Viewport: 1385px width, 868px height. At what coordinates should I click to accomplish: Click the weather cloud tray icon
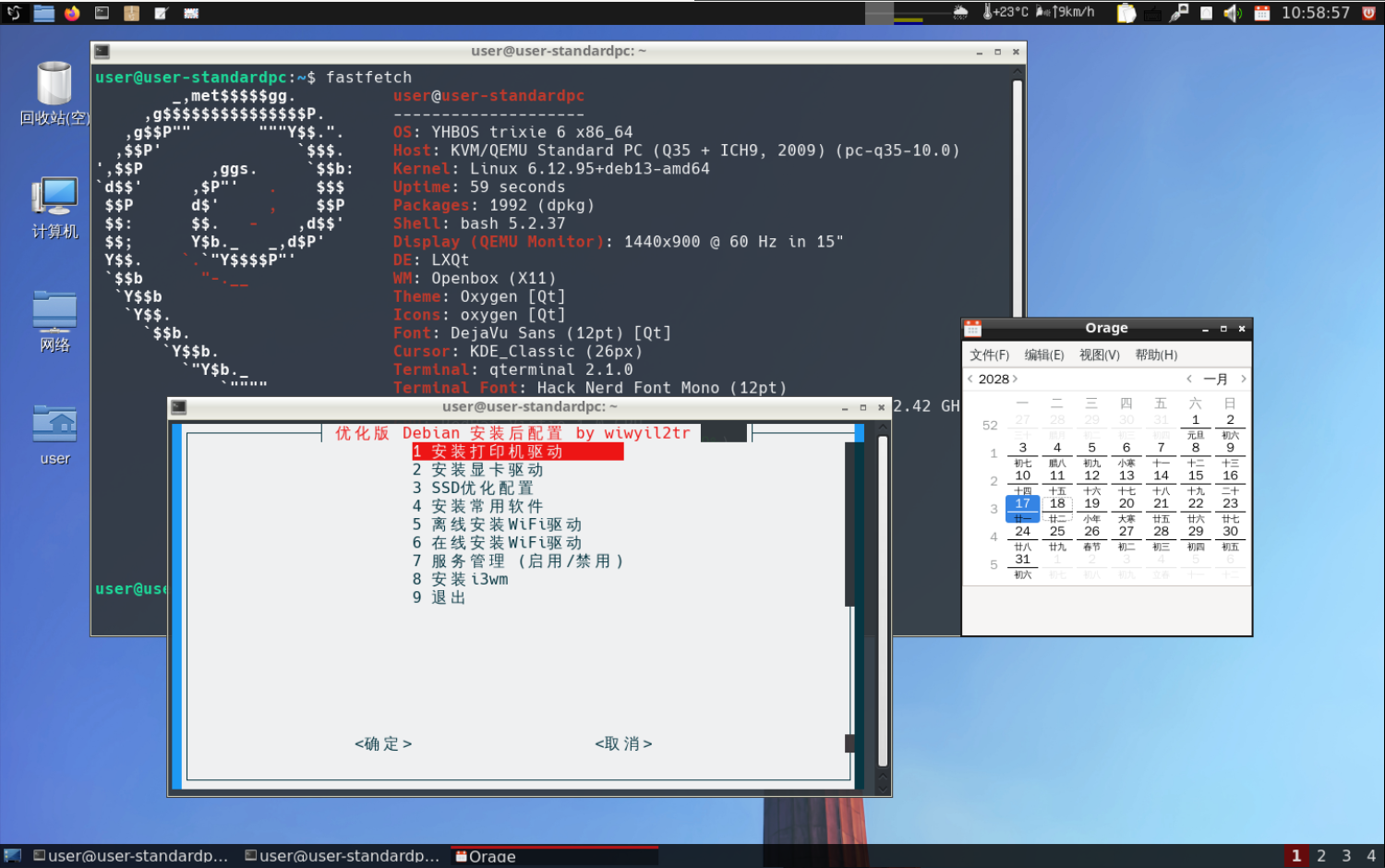click(x=961, y=13)
